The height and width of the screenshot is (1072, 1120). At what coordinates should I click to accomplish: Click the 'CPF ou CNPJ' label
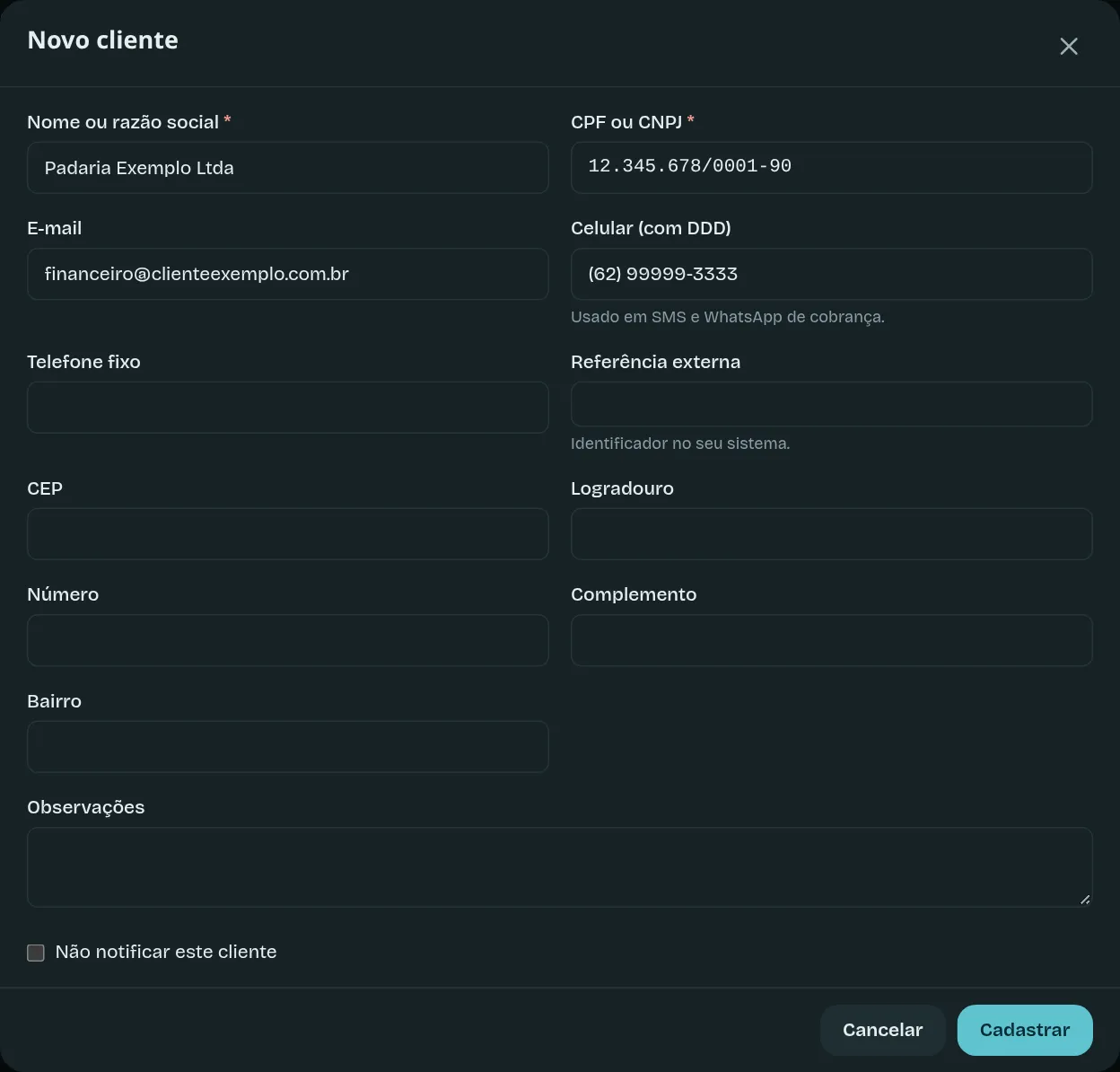(626, 122)
